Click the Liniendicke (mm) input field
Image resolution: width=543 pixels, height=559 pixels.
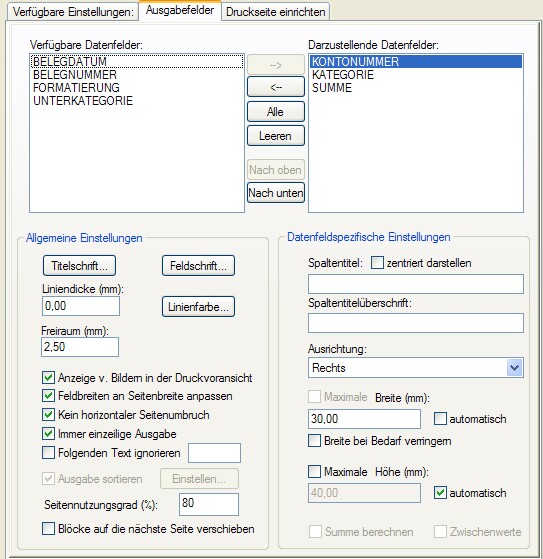click(81, 306)
